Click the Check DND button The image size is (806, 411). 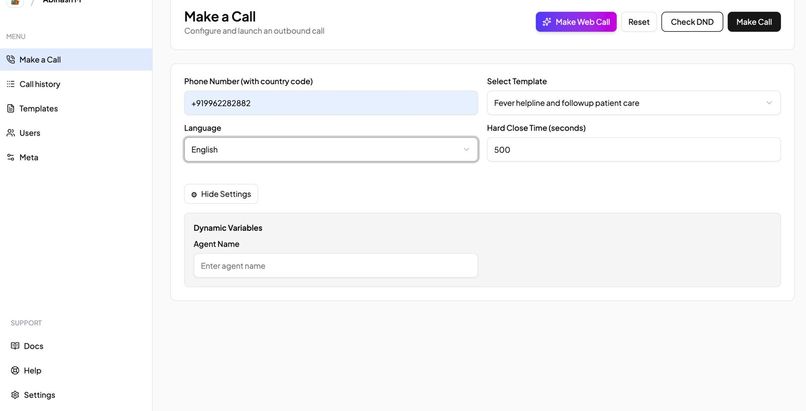(x=692, y=22)
